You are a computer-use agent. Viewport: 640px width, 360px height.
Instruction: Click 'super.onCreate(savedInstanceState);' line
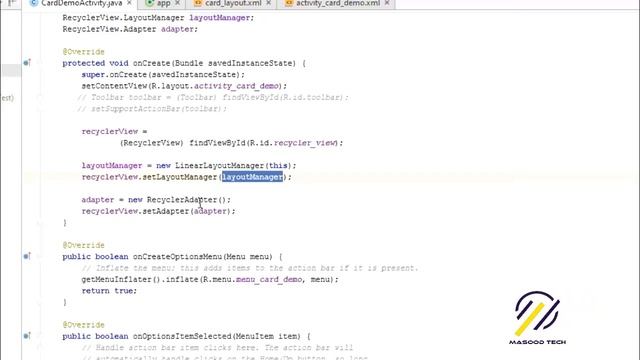pyautogui.click(x=163, y=75)
